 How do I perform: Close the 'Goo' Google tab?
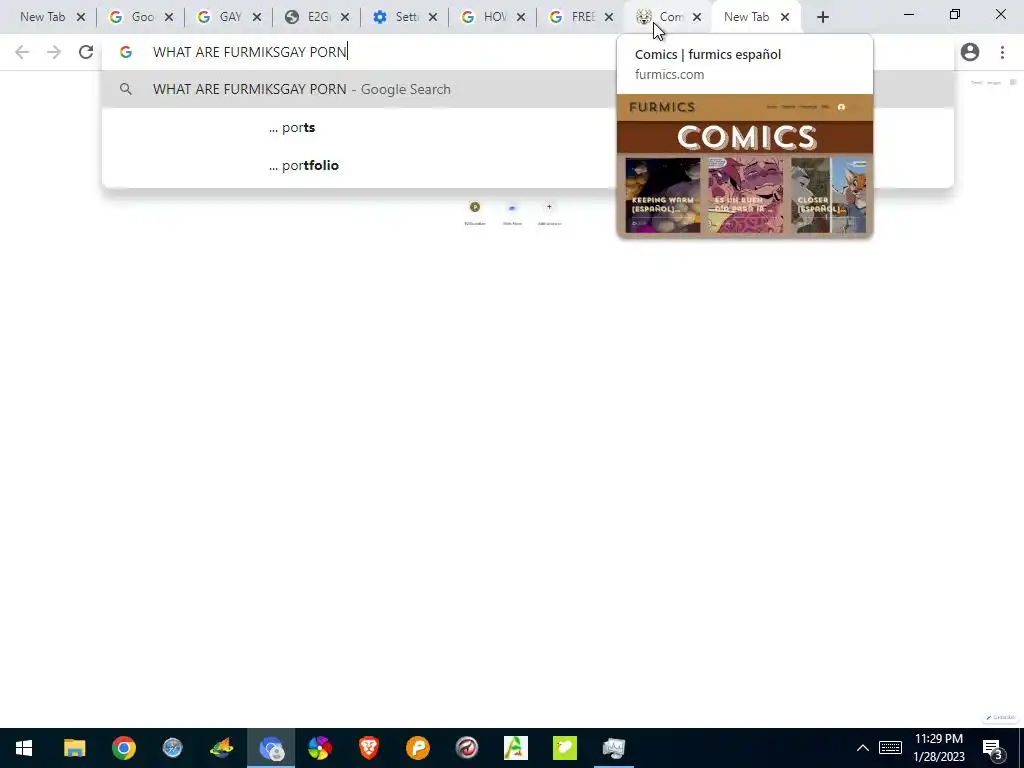tap(169, 18)
